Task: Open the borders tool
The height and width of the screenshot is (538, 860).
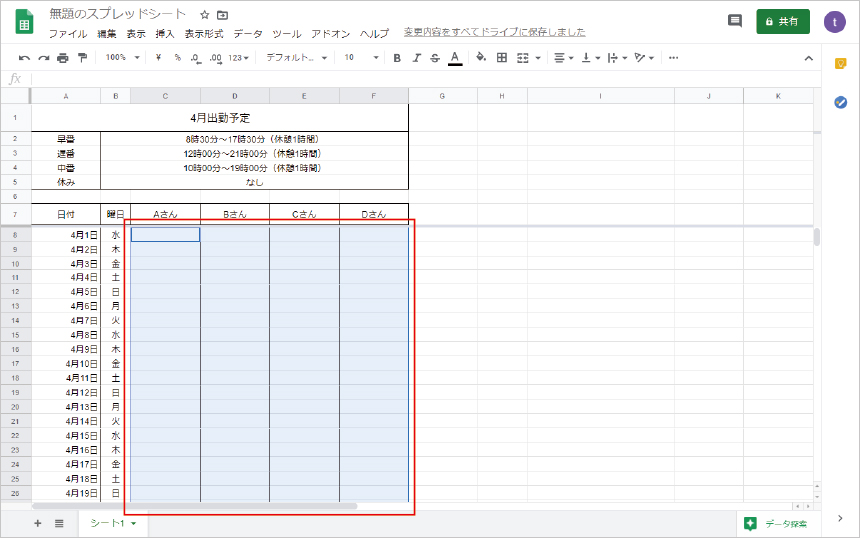Action: [x=501, y=58]
